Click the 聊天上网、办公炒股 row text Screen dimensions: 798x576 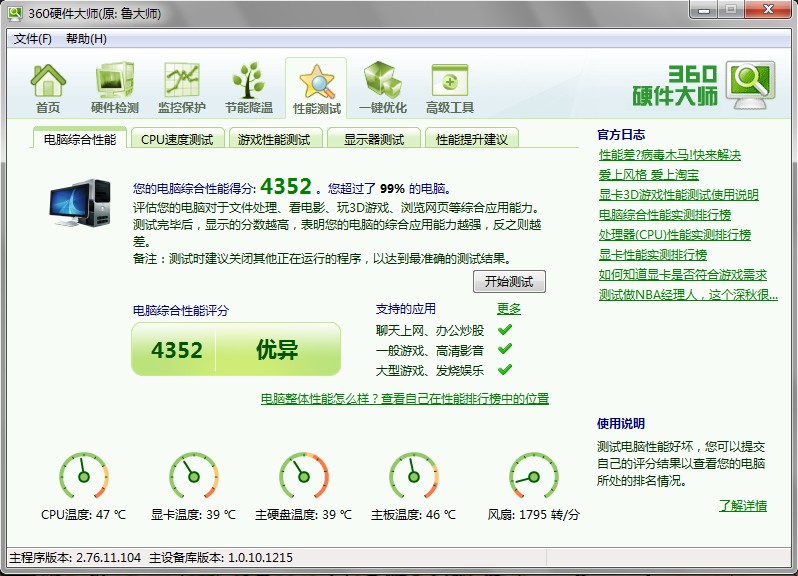pos(430,331)
